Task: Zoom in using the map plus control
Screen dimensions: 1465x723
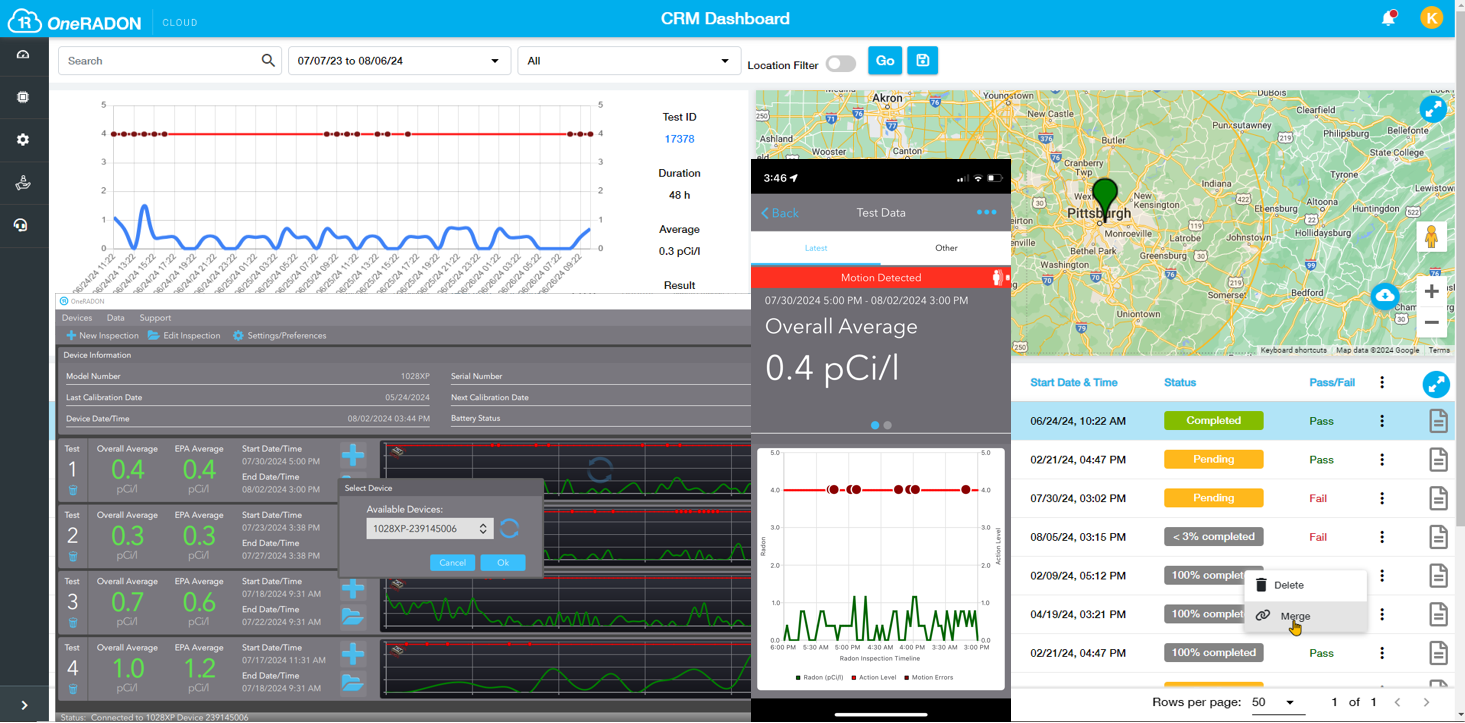Action: [1432, 291]
